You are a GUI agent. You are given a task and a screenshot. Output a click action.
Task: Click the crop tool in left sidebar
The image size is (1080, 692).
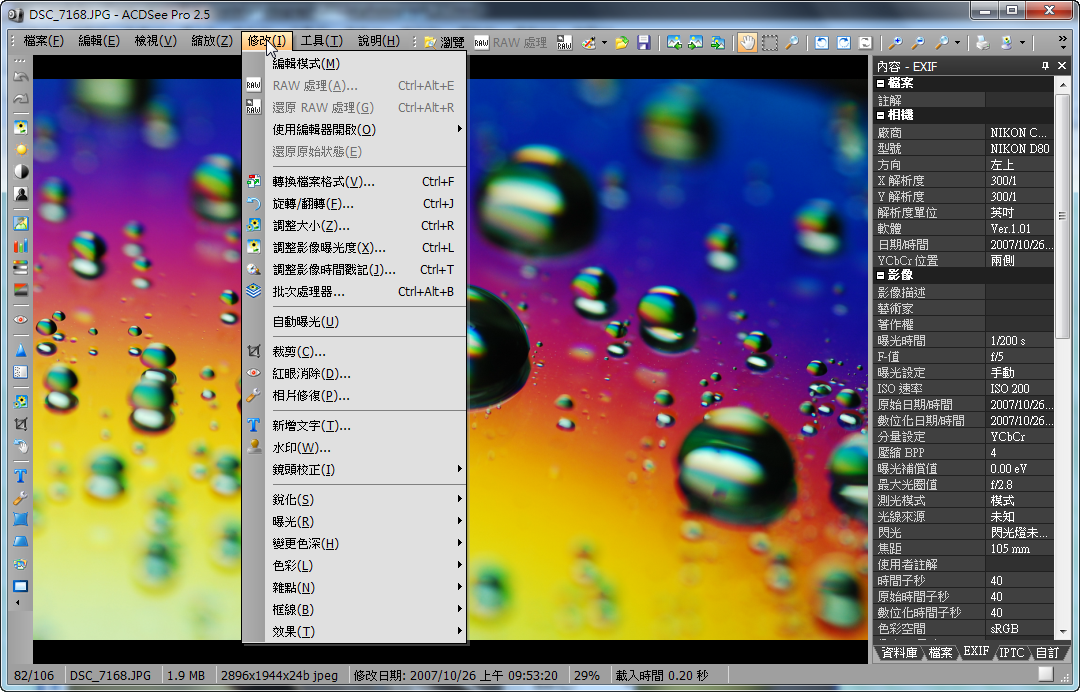(x=21, y=424)
